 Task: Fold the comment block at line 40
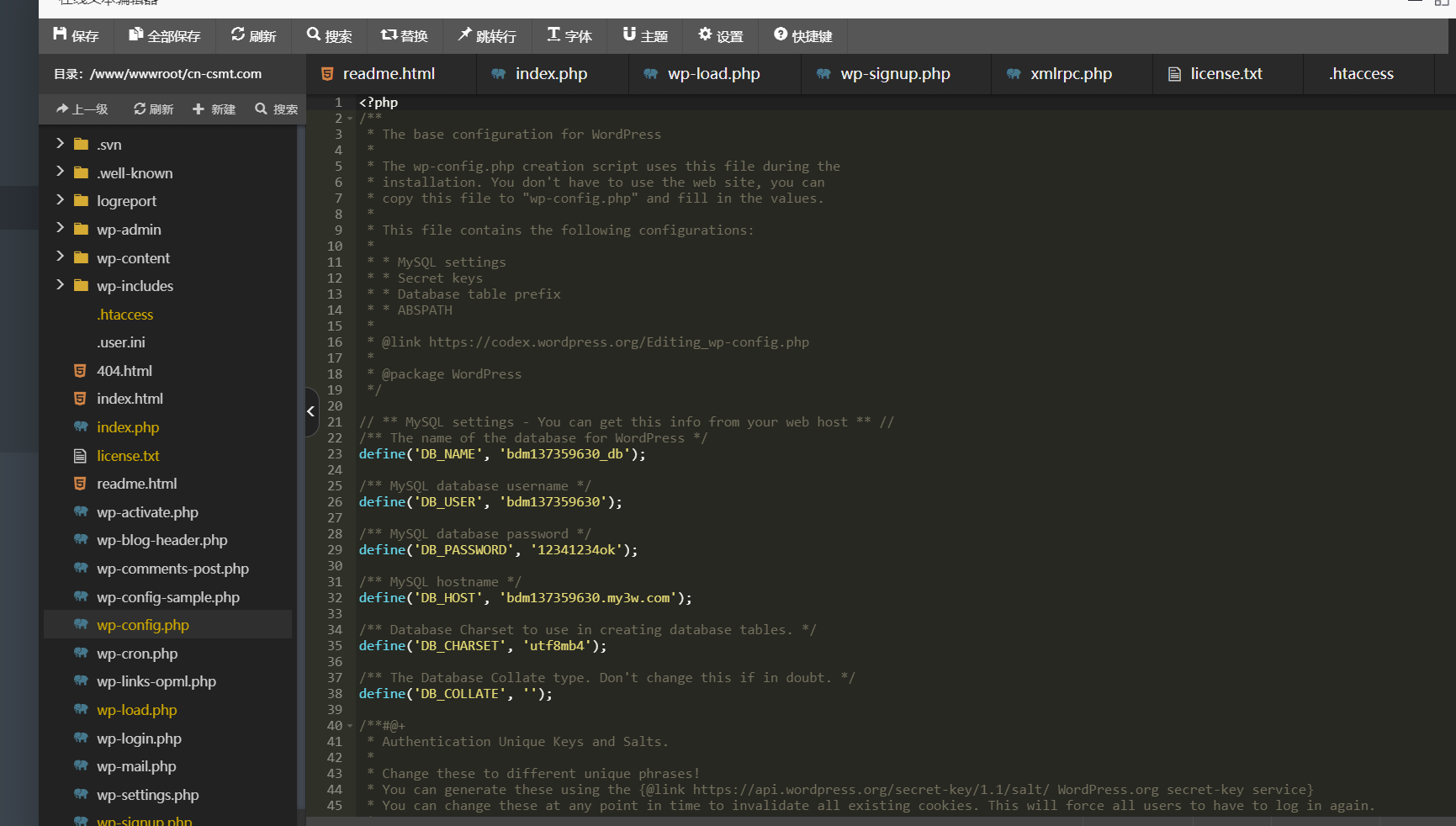click(x=350, y=726)
